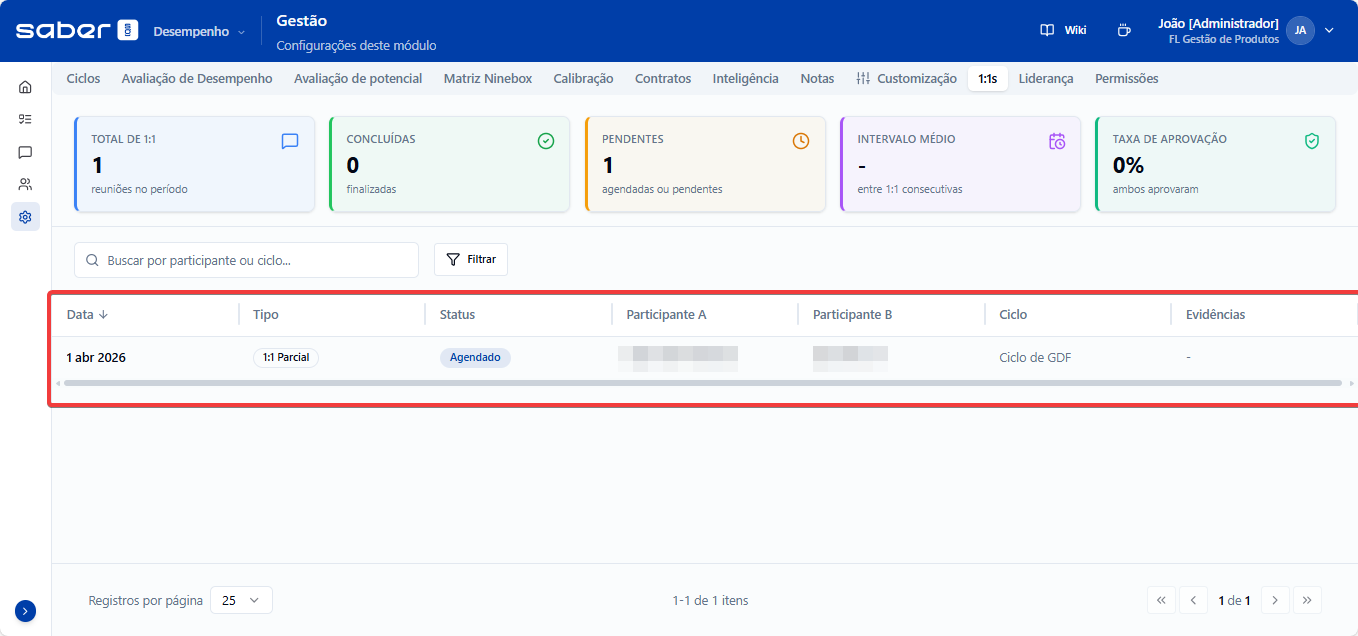The image size is (1358, 636).
Task: Go to the next page arrow
Action: 1275,600
